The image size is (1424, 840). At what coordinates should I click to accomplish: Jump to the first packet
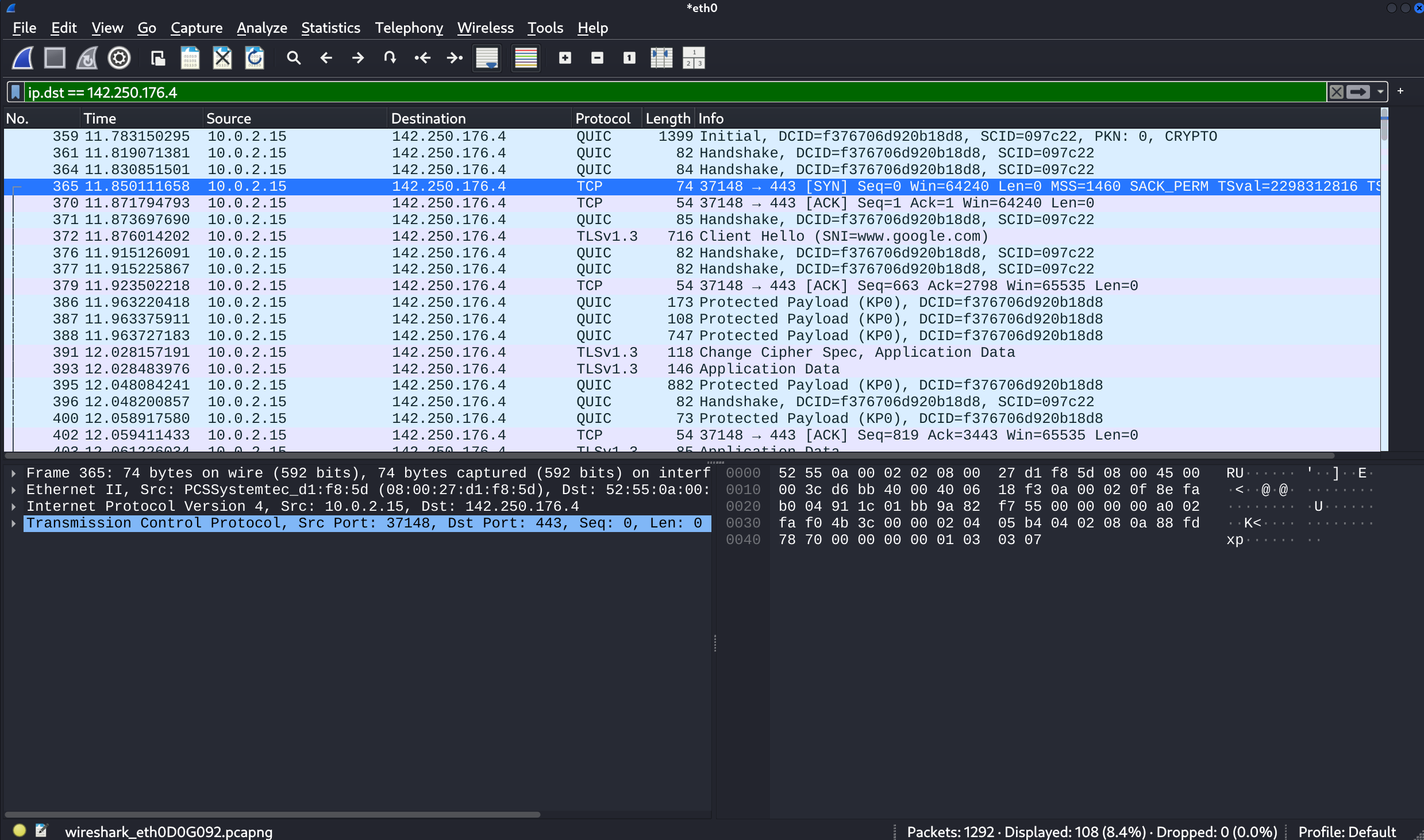coord(422,58)
